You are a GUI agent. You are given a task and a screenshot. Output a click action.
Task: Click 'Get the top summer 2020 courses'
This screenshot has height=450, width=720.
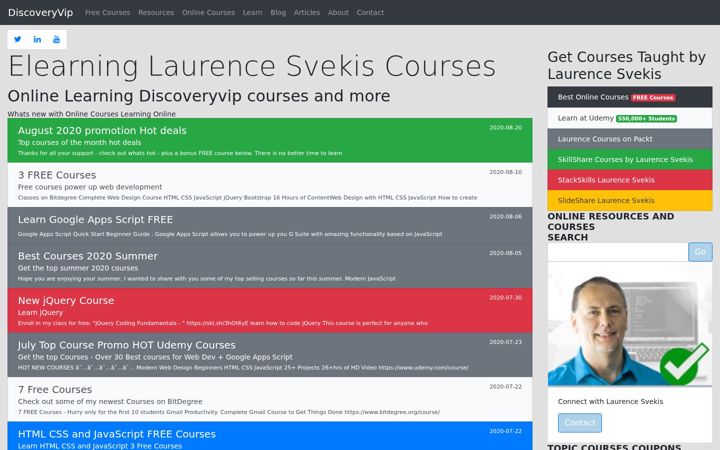(78, 268)
